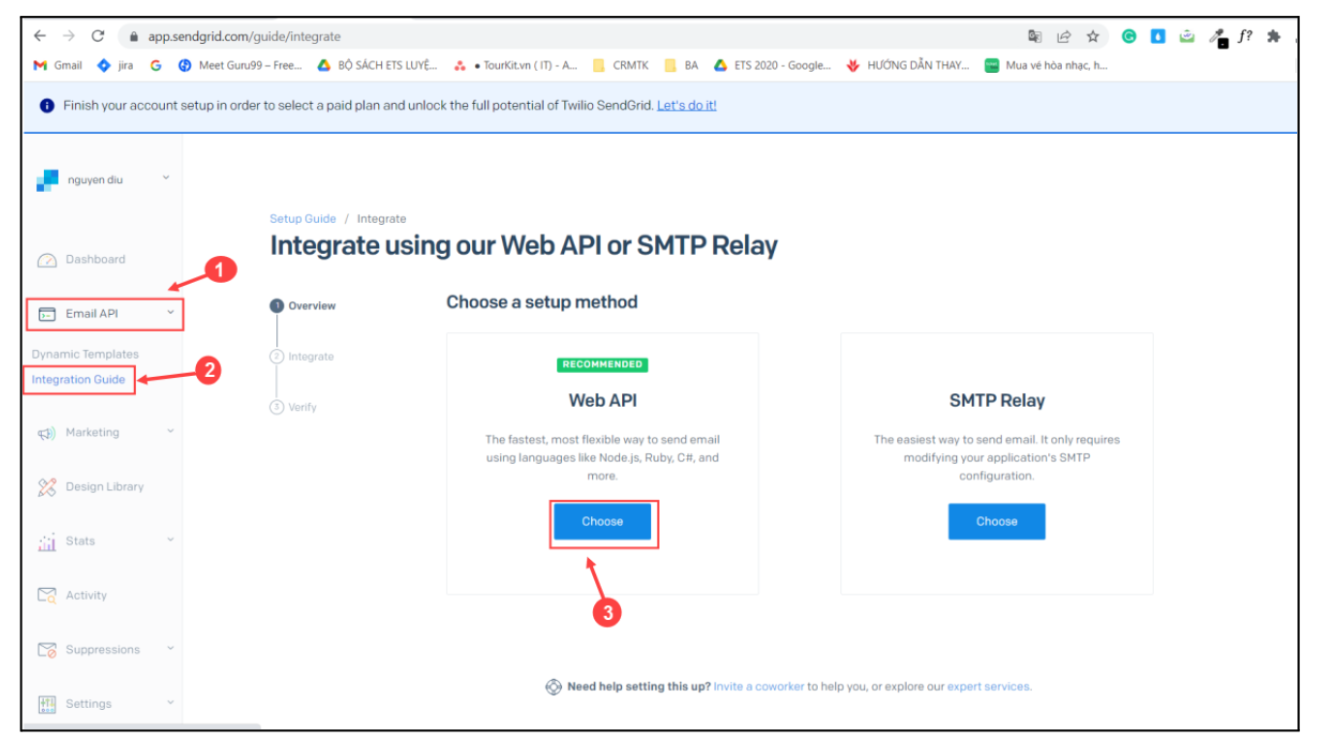Viewport: 1320px width, 749px height.
Task: Open the Google 'G' bookmark
Action: (156, 66)
